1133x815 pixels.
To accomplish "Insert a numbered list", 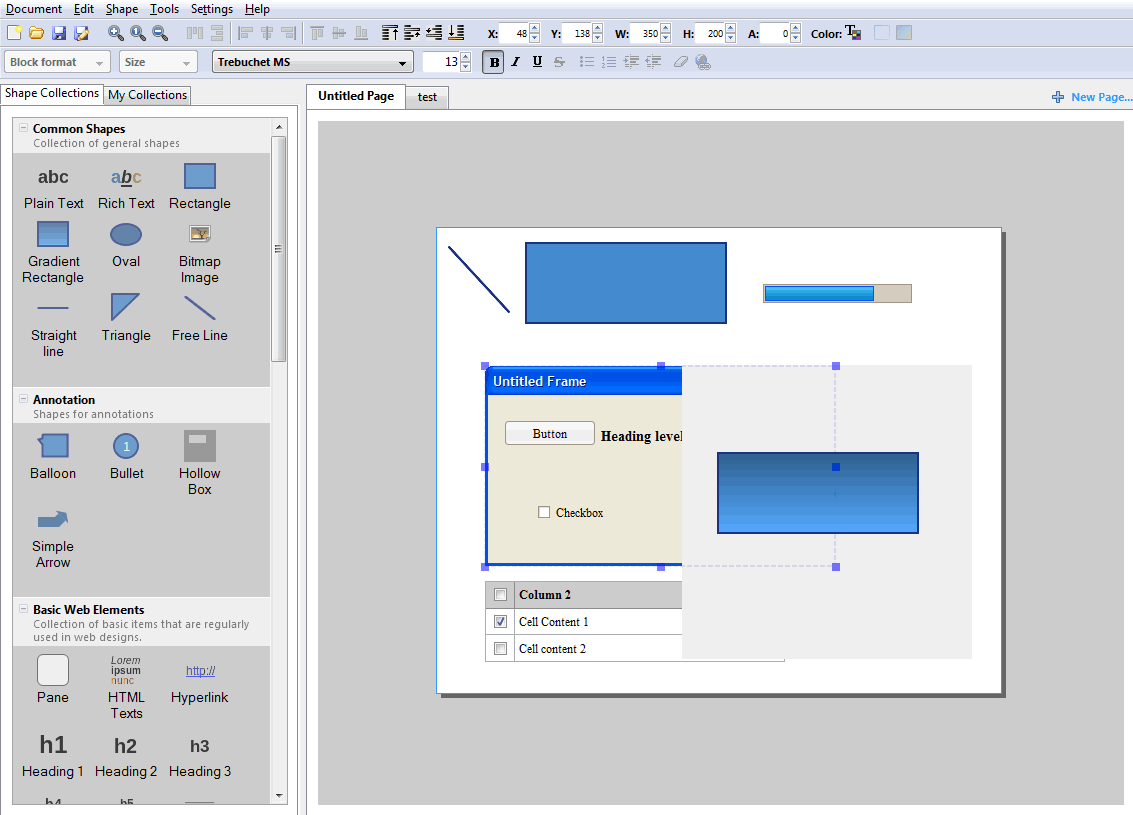I will click(x=609, y=62).
